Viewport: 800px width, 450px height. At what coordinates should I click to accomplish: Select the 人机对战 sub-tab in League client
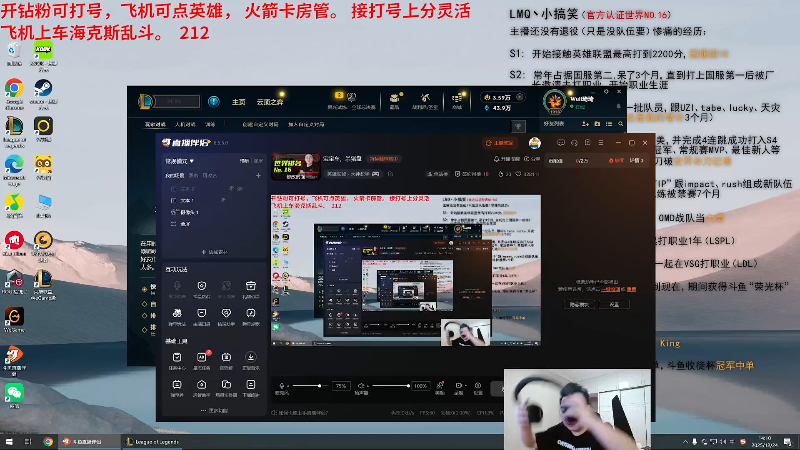click(185, 124)
